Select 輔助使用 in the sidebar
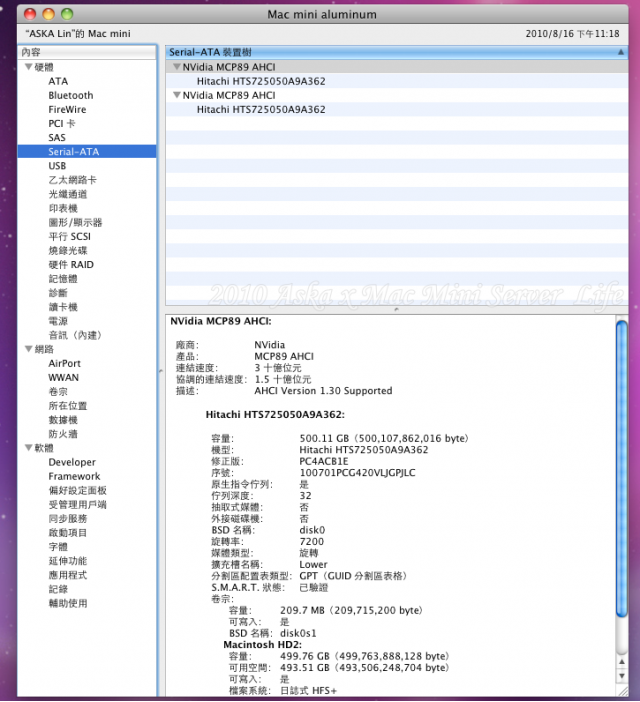This screenshot has height=702, width=640. tap(68, 603)
